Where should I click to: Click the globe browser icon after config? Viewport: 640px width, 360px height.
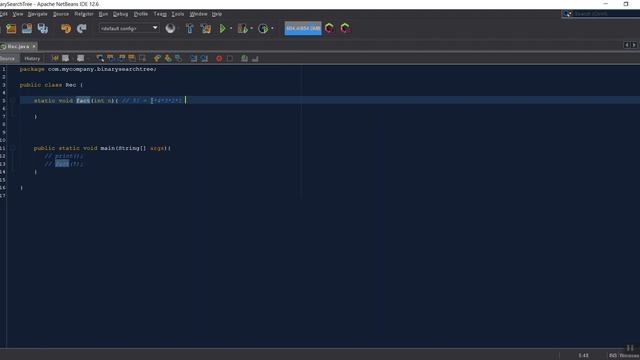[170, 28]
